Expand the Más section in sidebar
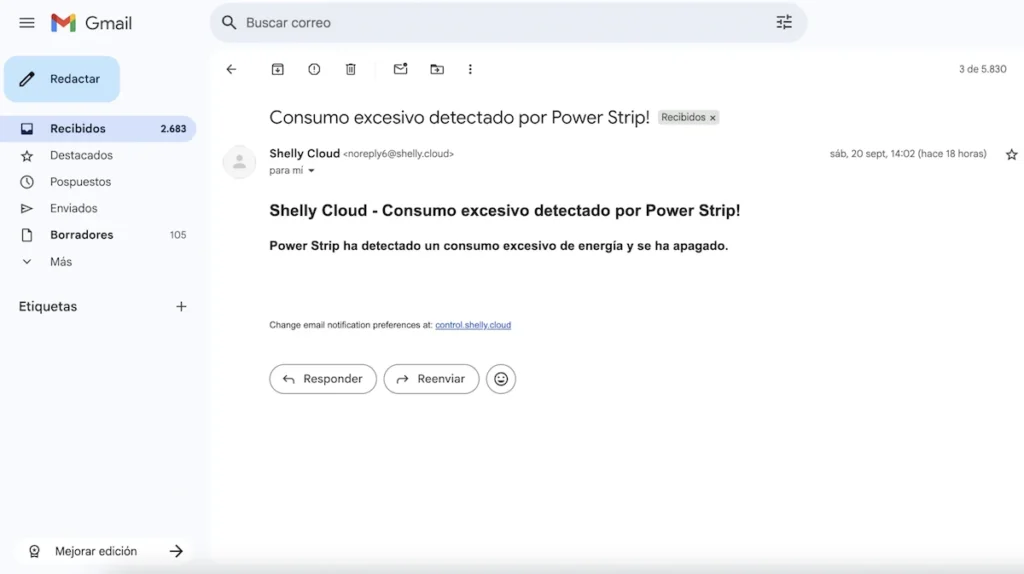Image resolution: width=1024 pixels, height=574 pixels. (60, 261)
